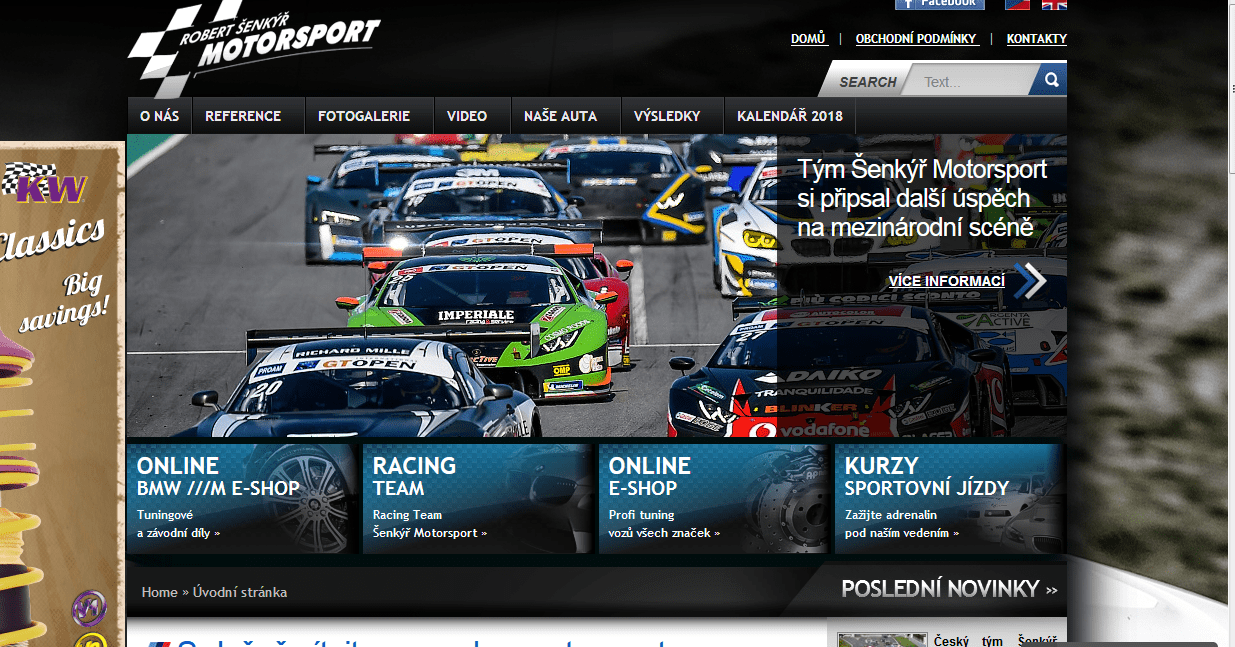This screenshot has height=647, width=1235.
Task: Open KALENDÁŘ 2018 from the navigation bar
Action: pos(790,116)
